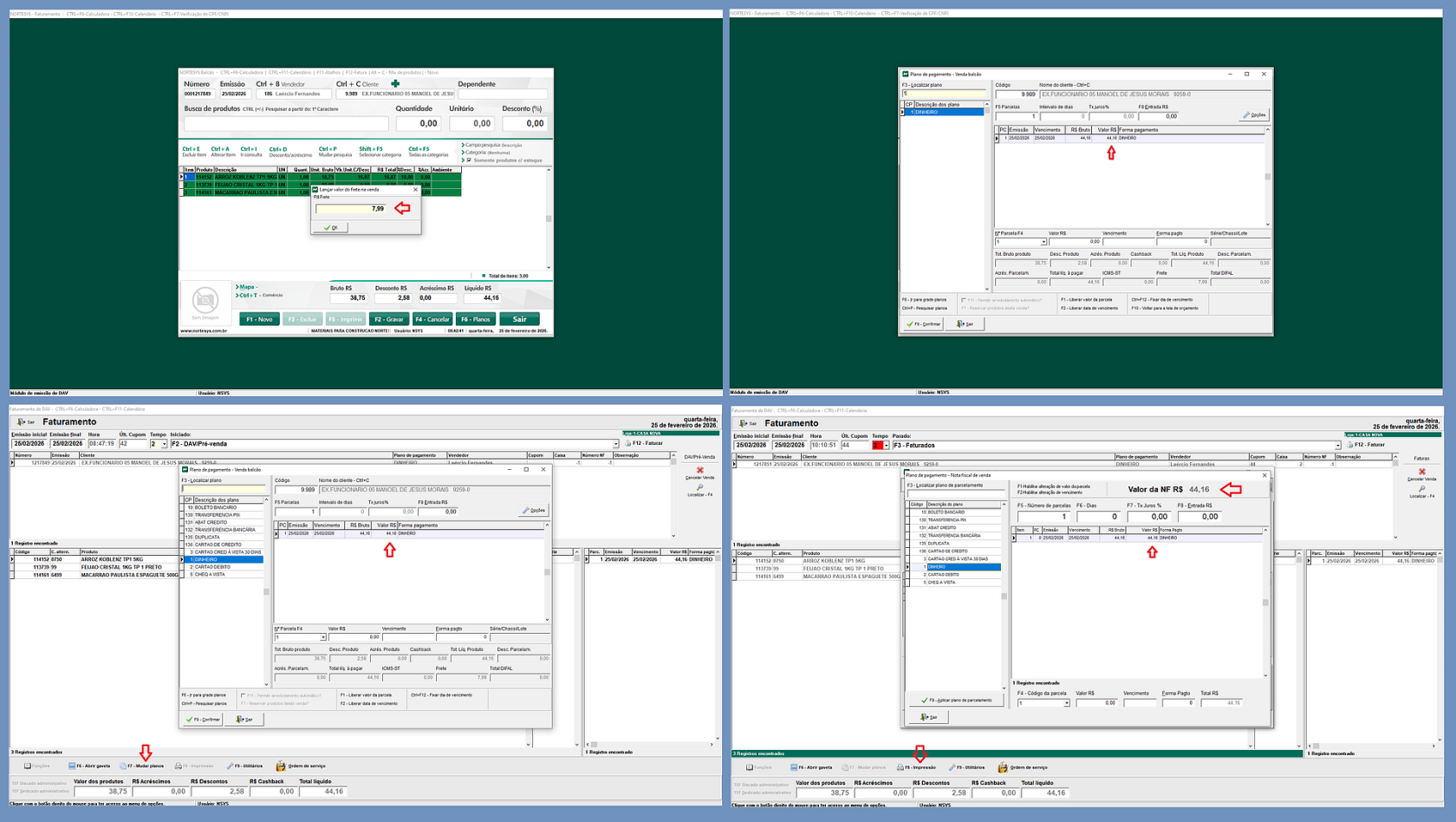Click the red Cancelar Venda icon under Faturas
The image size is (1456, 822).
coord(1421,472)
